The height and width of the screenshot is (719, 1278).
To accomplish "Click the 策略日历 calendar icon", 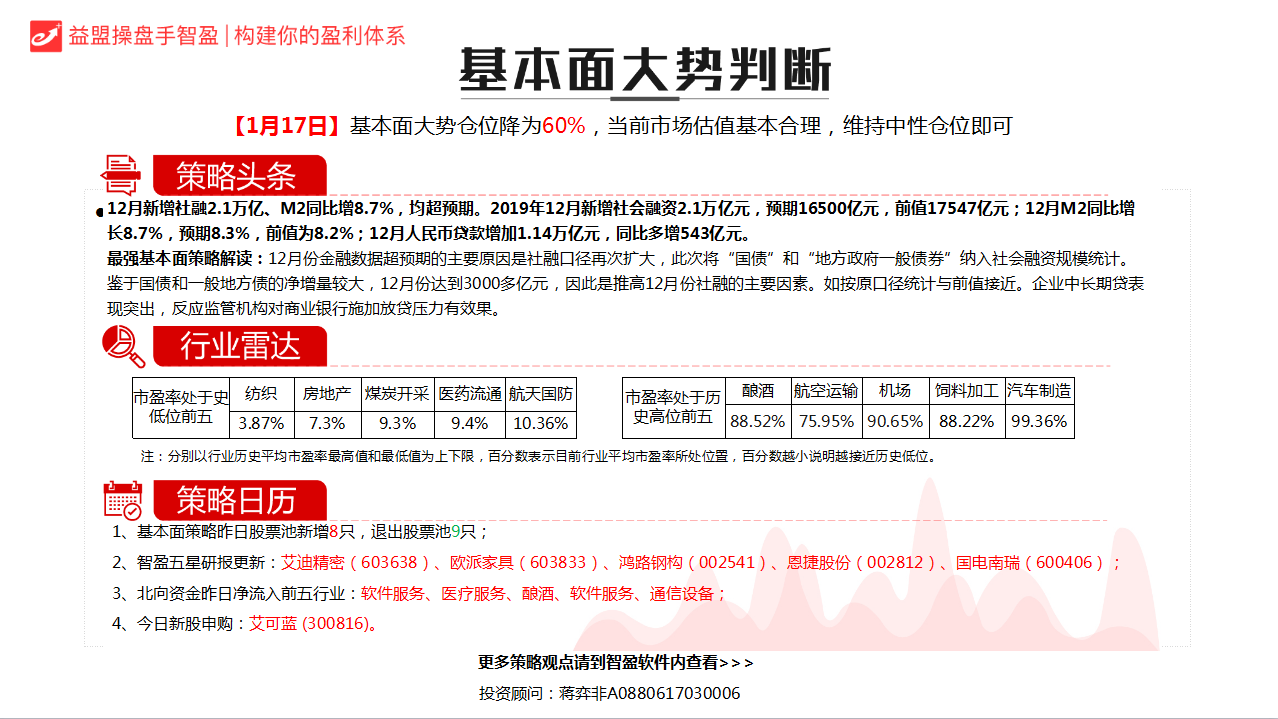I will click(x=123, y=499).
